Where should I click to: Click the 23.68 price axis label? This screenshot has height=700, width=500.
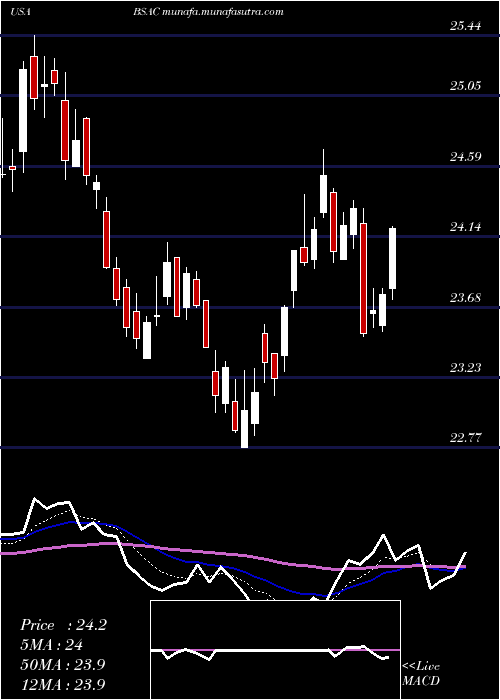pyautogui.click(x=465, y=297)
